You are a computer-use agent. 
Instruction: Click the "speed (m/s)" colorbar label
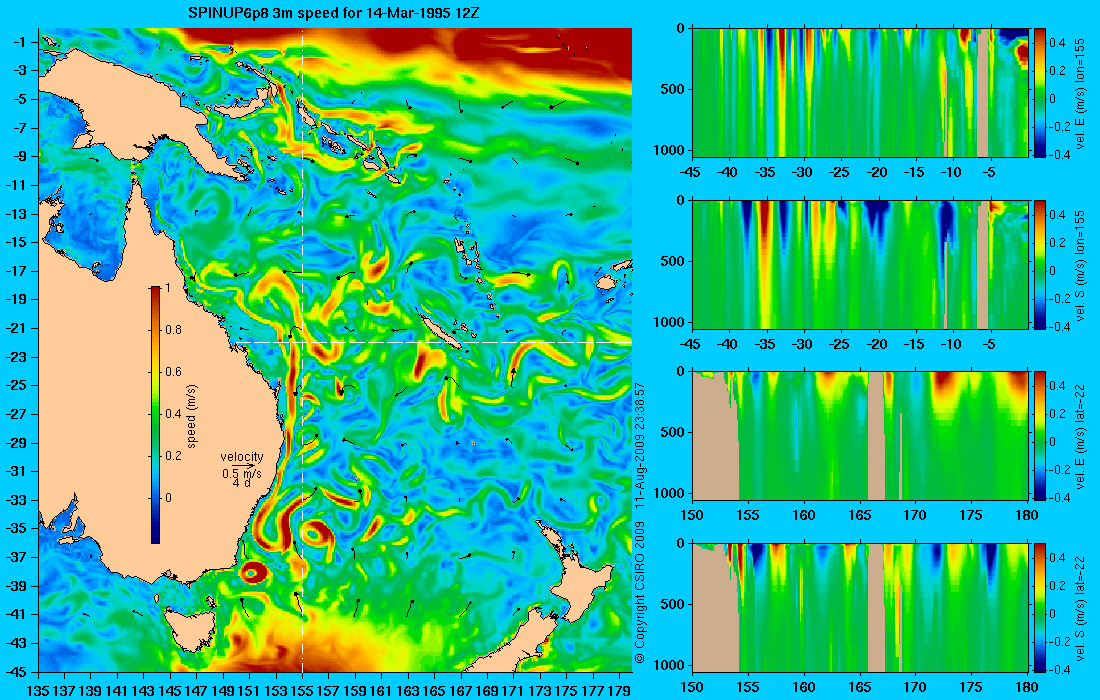[x=192, y=416]
